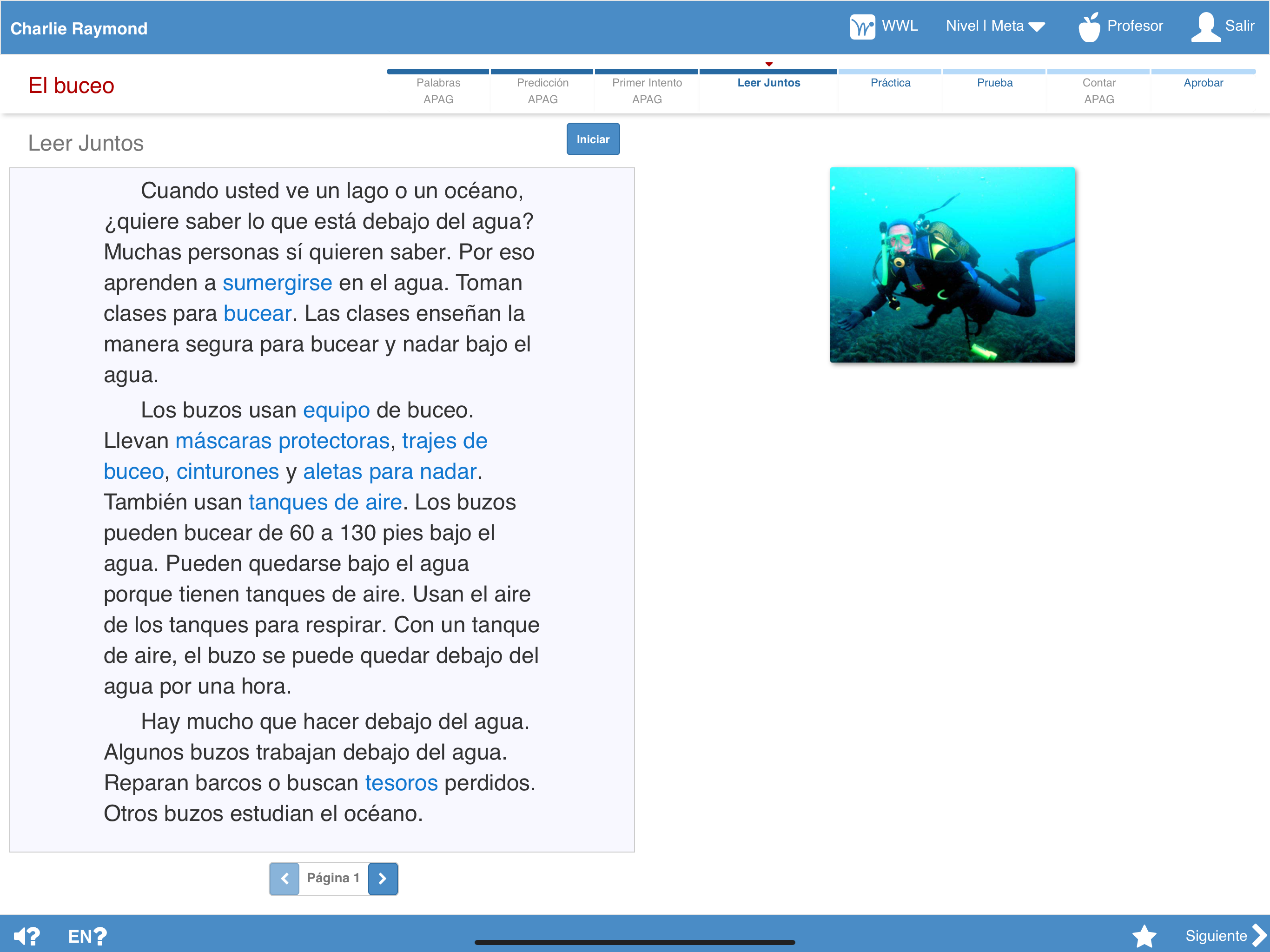
Task: Click the star icon in bottom bar
Action: coord(1144,936)
